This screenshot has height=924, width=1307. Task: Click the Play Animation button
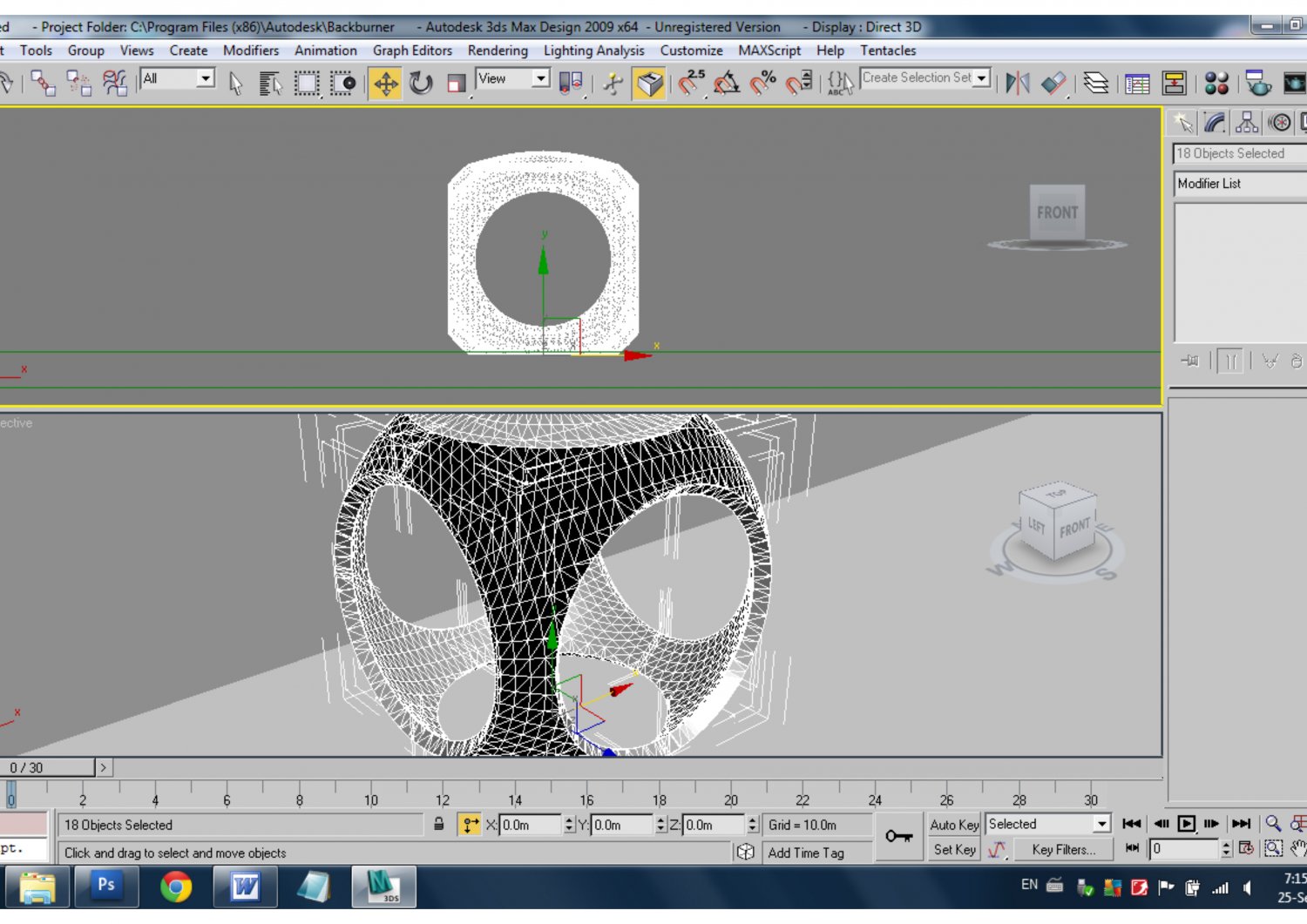coord(1186,822)
